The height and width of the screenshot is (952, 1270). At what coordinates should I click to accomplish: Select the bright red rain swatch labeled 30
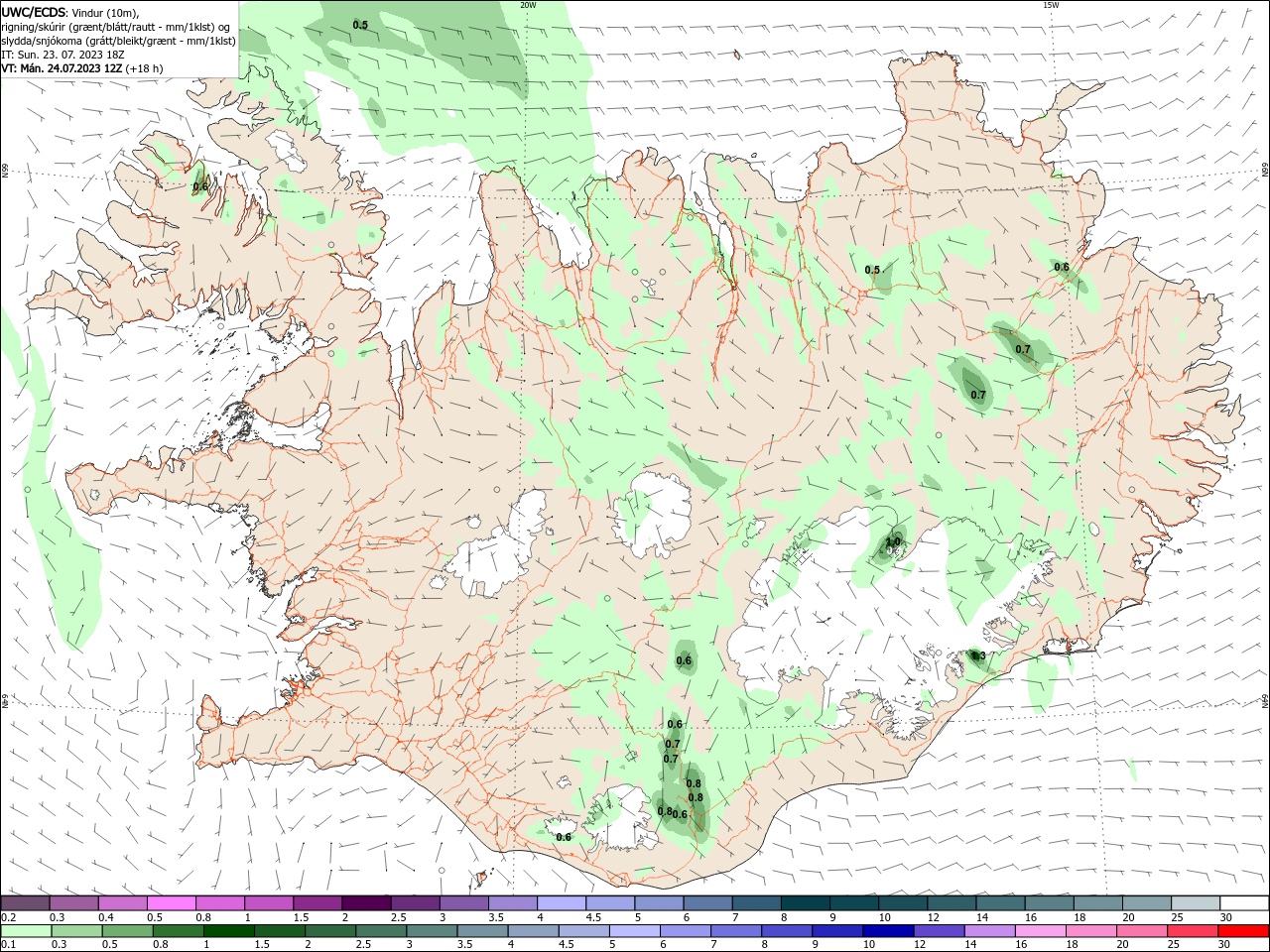click(x=1243, y=931)
